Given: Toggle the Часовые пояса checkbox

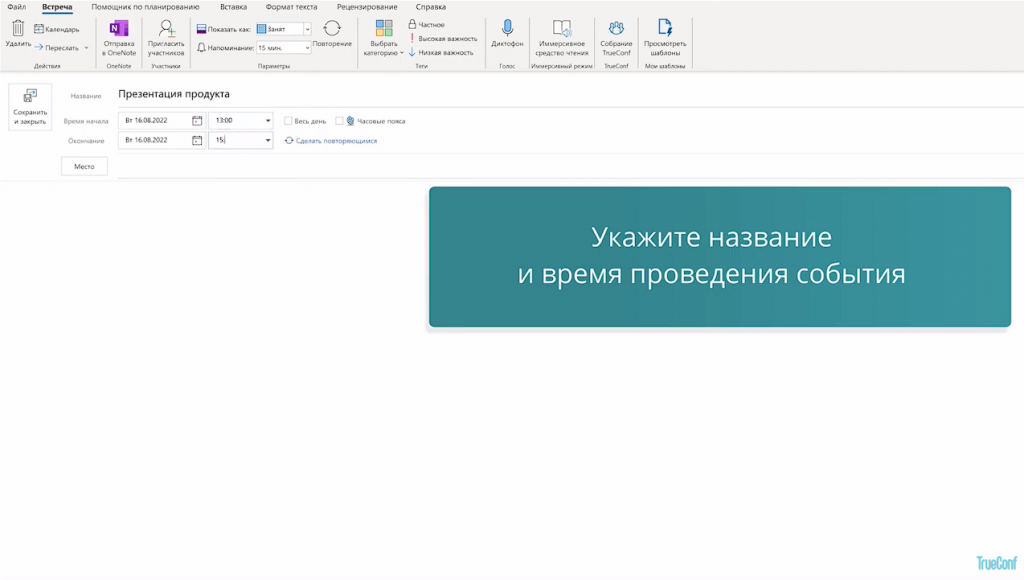Looking at the screenshot, I should [x=339, y=121].
